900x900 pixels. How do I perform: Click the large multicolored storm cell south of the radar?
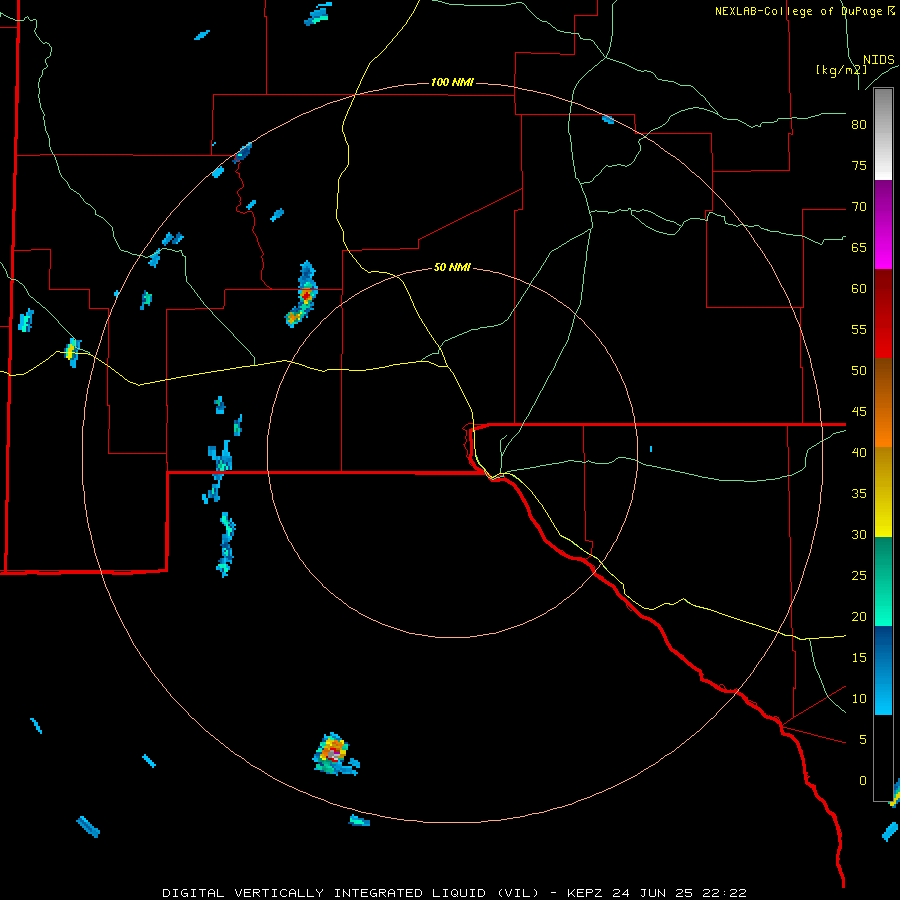335,754
